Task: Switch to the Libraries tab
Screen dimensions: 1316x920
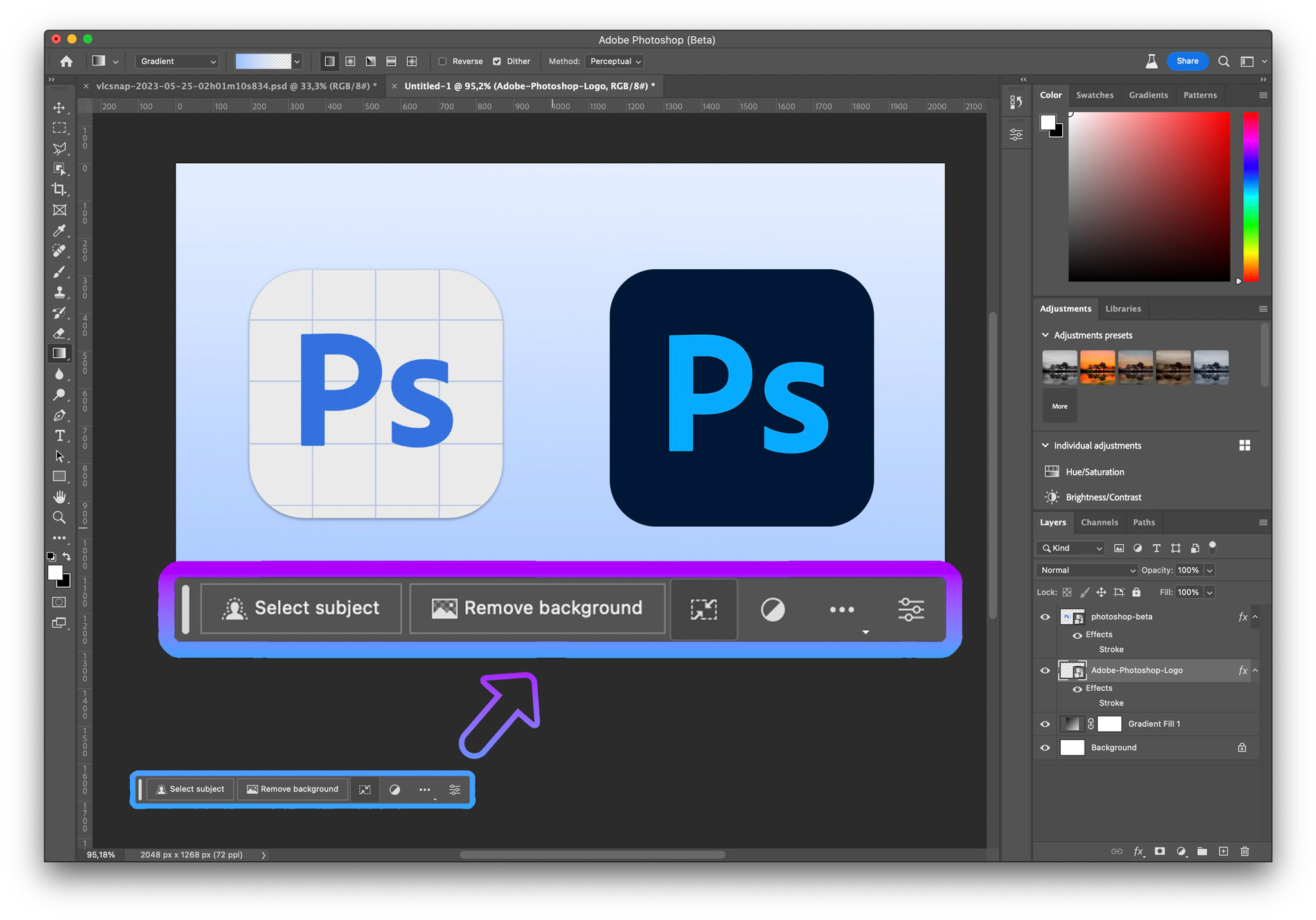Action: (x=1123, y=309)
